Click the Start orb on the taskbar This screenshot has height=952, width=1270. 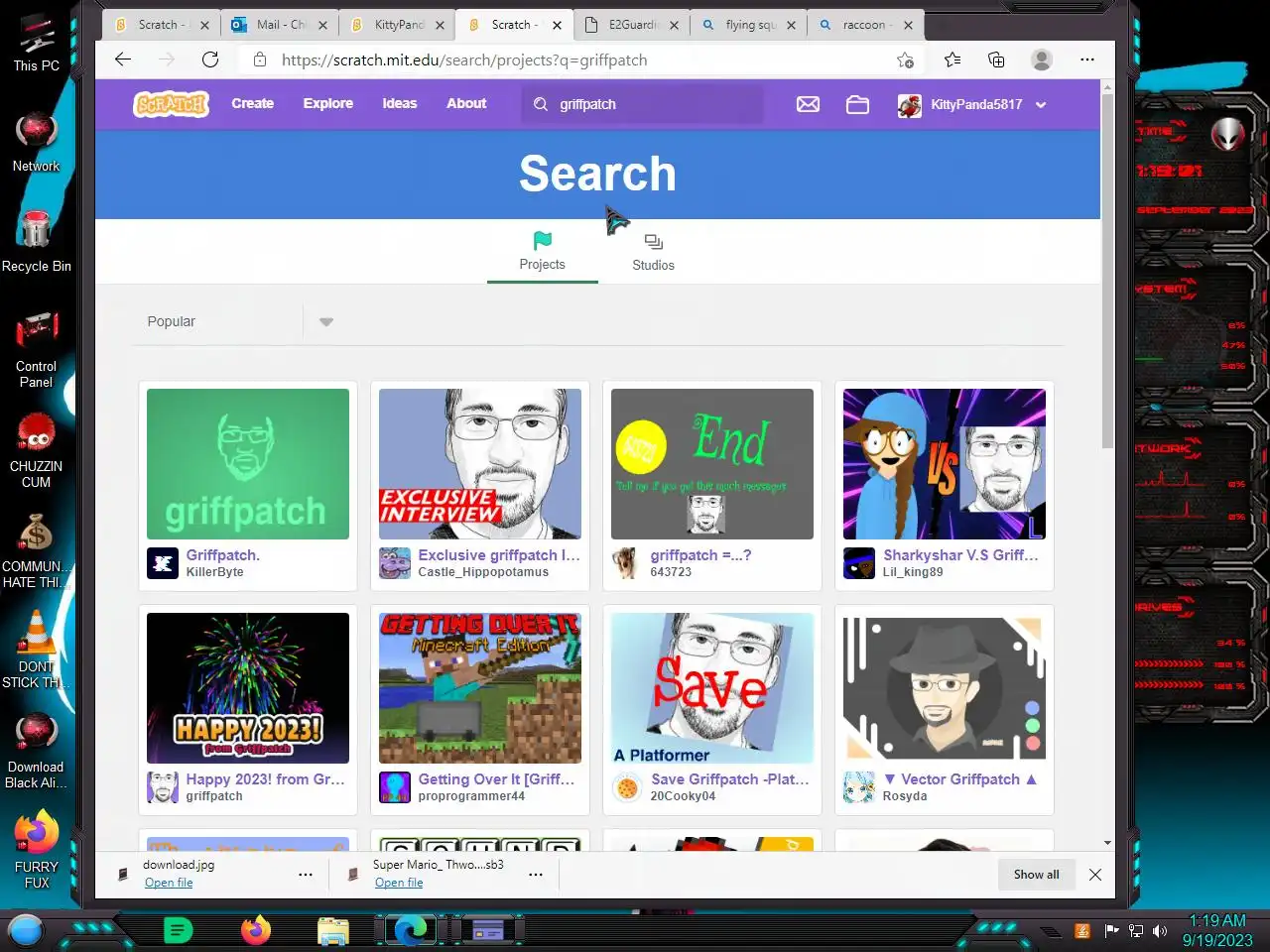tap(26, 930)
